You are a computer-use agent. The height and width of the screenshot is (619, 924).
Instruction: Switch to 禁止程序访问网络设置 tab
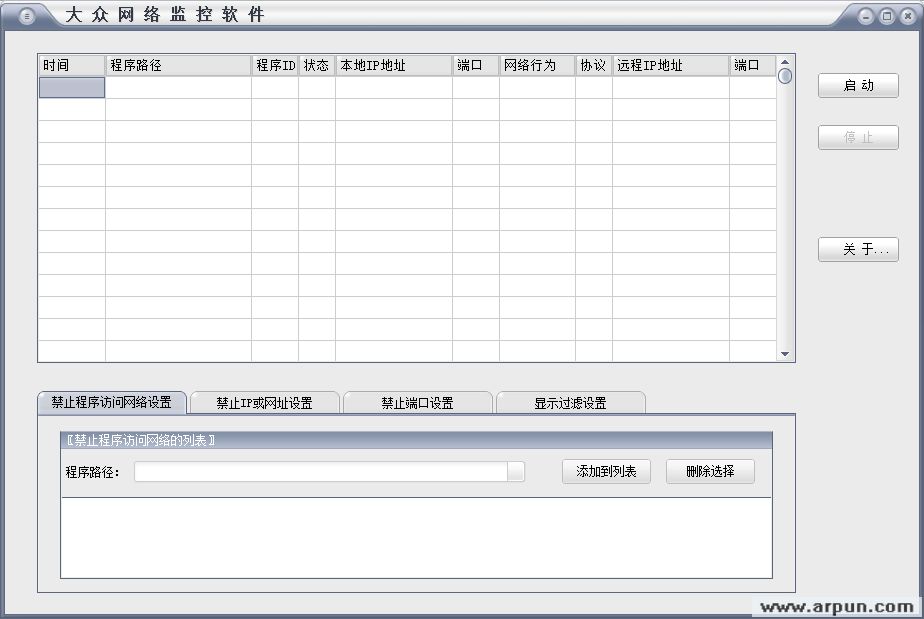pos(111,403)
